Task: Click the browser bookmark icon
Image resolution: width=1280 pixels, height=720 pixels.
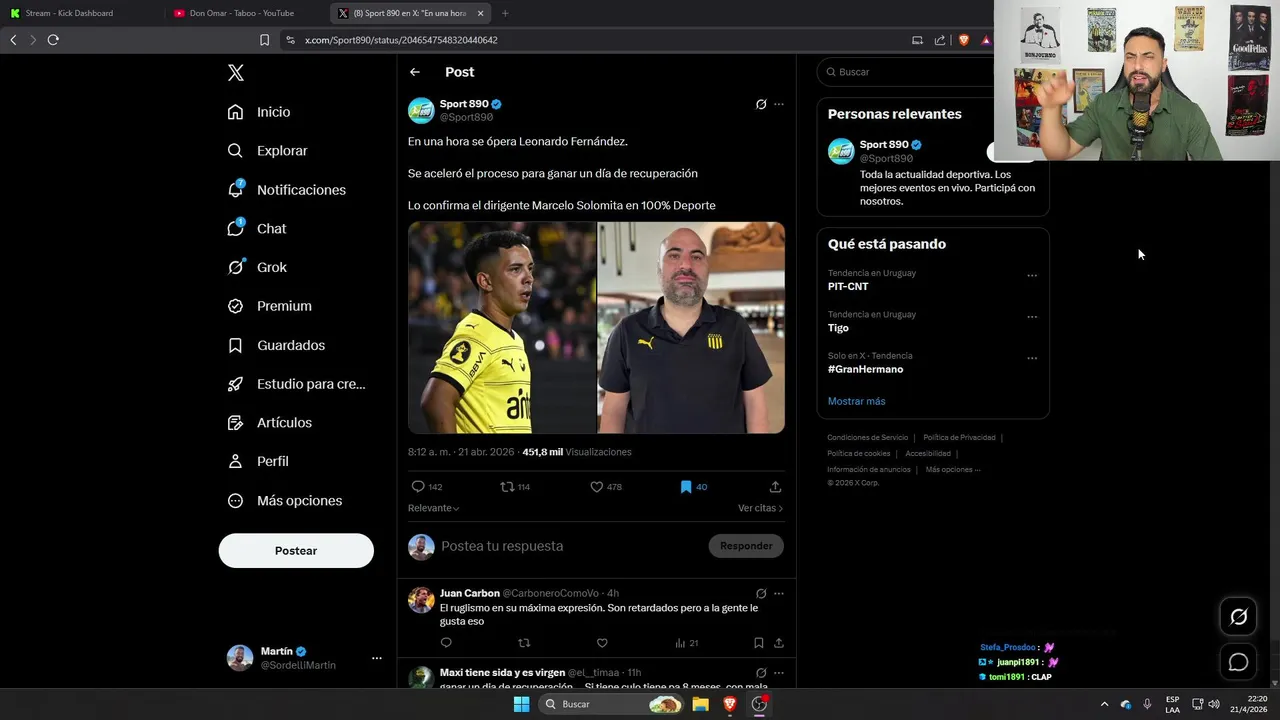Action: click(x=264, y=40)
